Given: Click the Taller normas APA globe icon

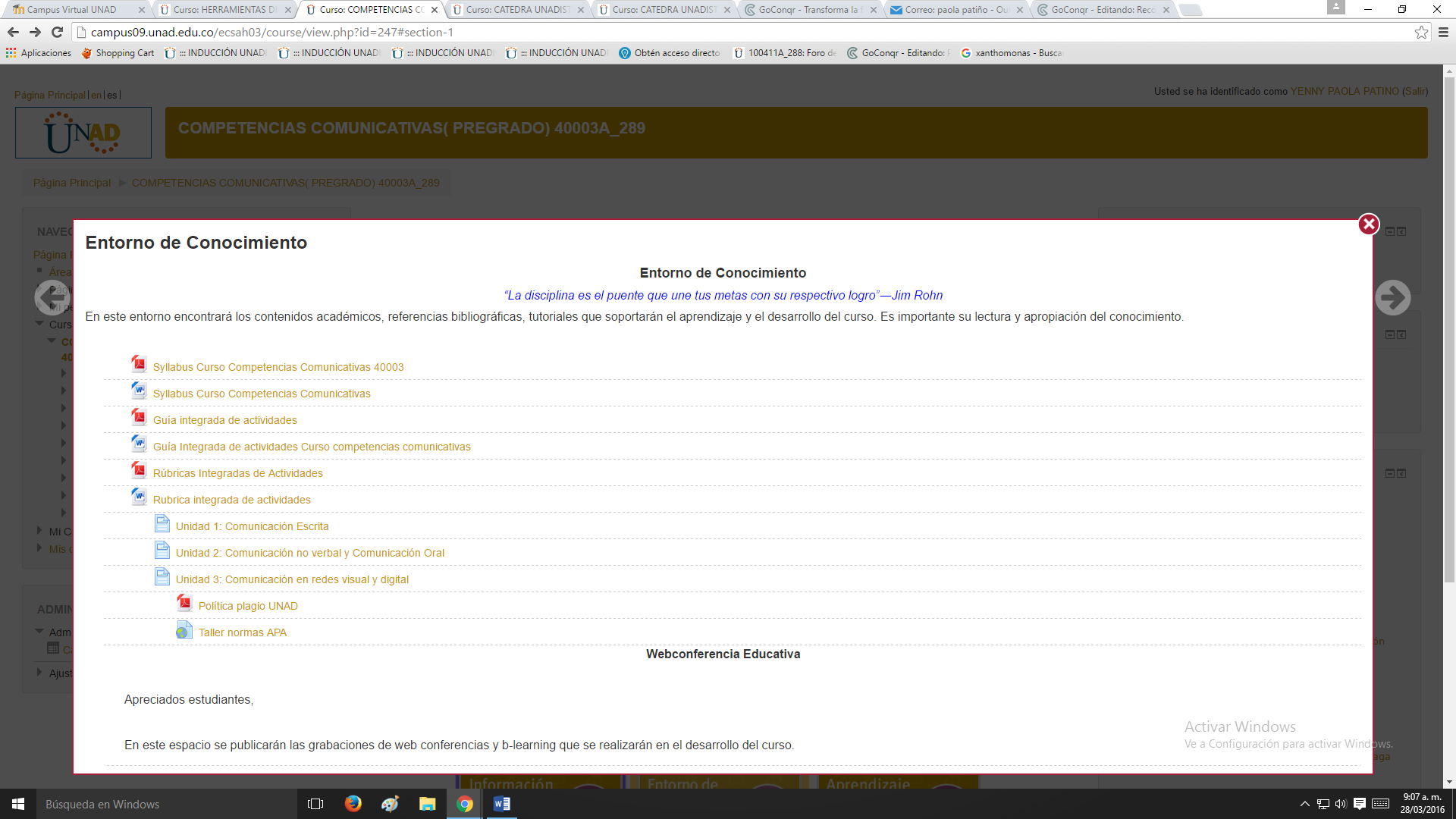Looking at the screenshot, I should (184, 630).
